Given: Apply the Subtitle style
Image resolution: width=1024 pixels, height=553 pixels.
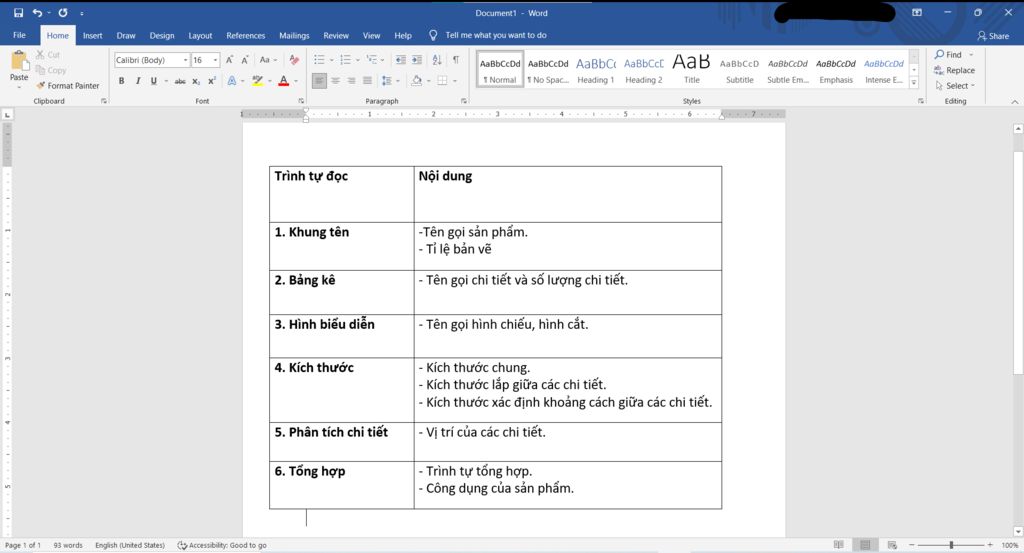Looking at the screenshot, I should point(739,69).
